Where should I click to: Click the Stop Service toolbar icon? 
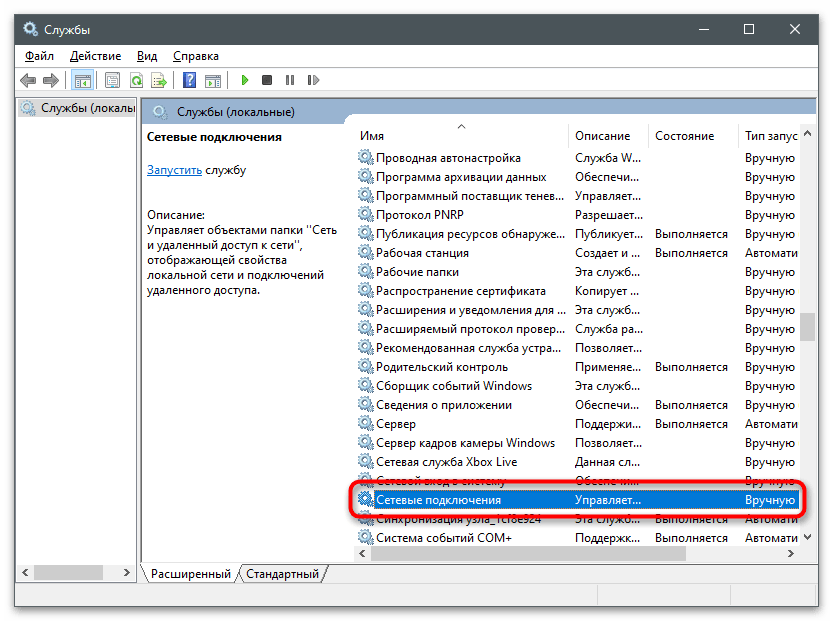[x=267, y=80]
